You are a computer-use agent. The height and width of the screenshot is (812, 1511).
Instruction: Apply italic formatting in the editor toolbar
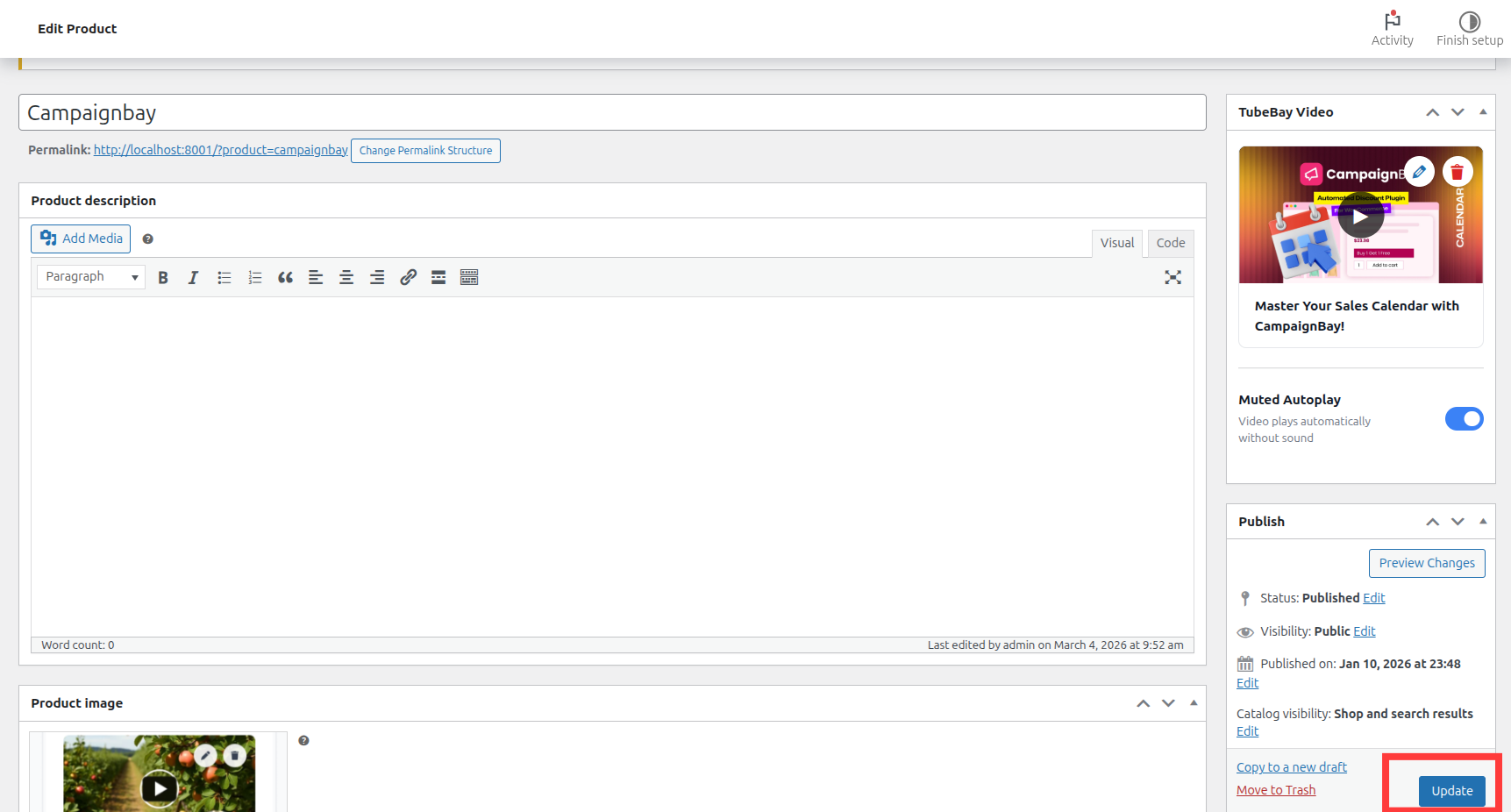coord(193,277)
